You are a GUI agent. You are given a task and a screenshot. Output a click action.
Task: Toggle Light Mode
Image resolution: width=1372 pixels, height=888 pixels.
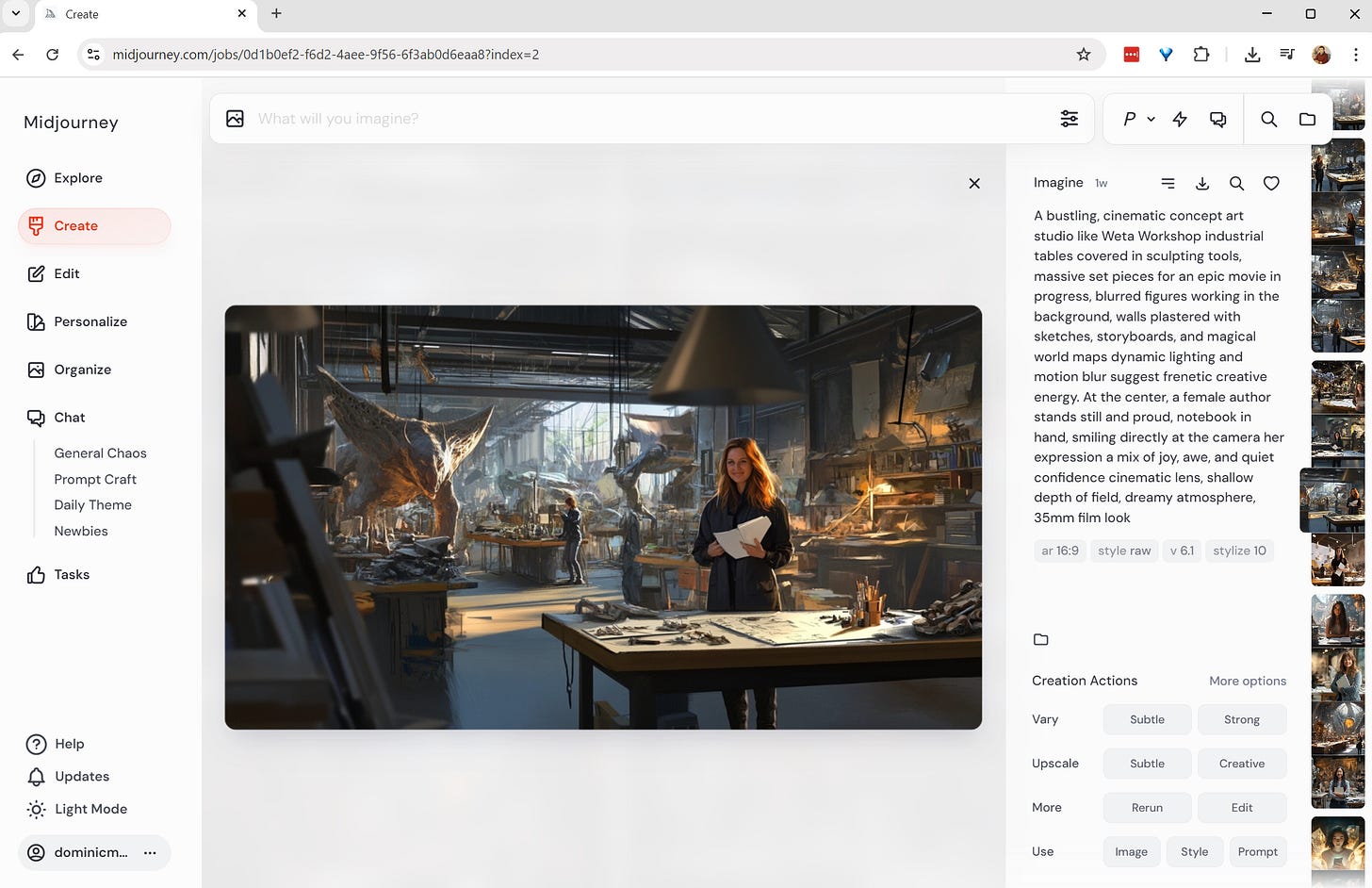pyautogui.click(x=77, y=809)
